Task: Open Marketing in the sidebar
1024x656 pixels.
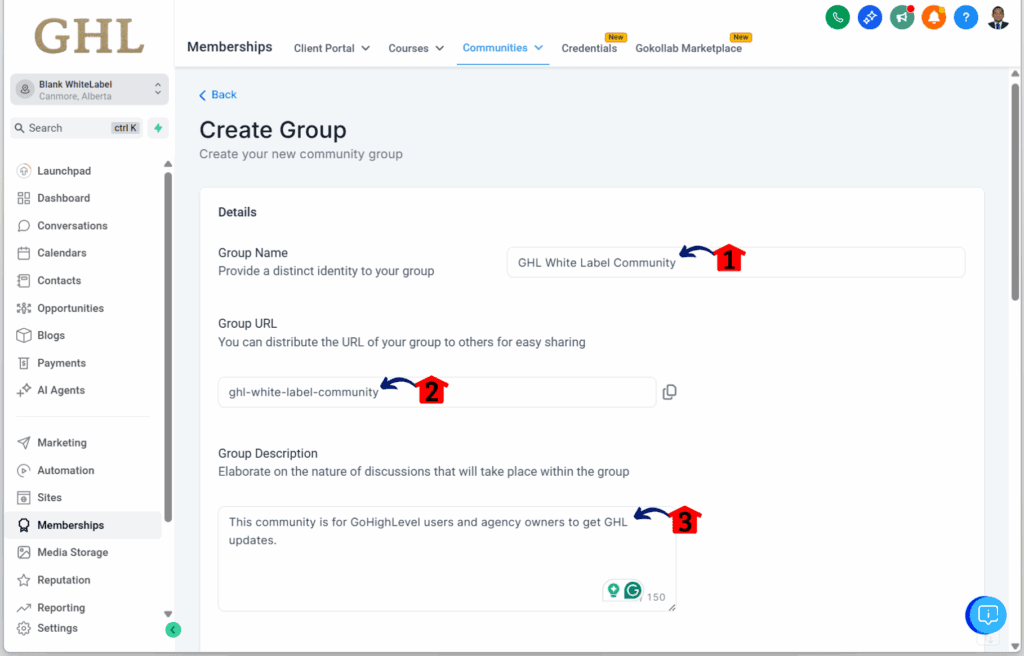Action: (52, 442)
